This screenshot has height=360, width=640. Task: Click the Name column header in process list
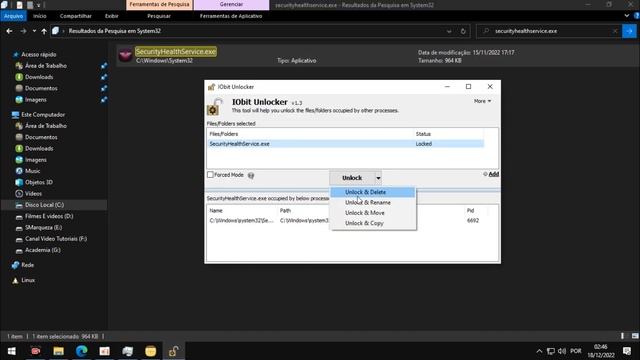tap(216, 211)
